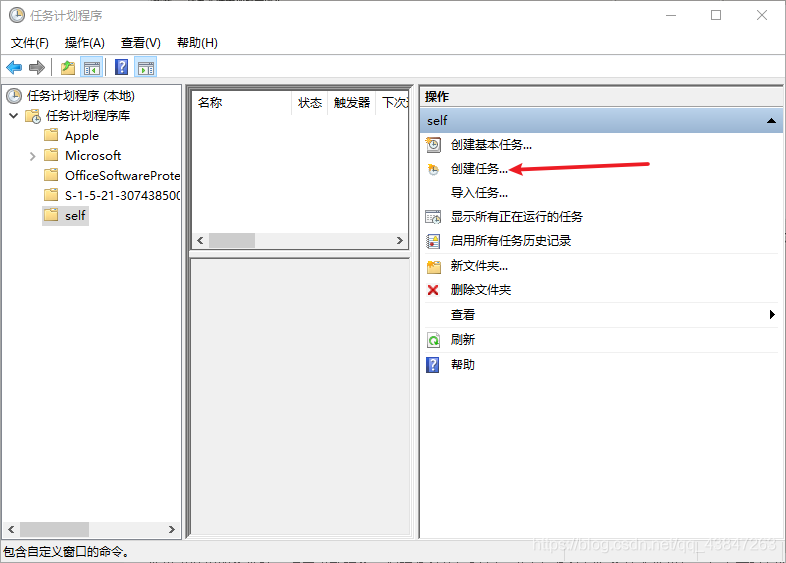The width and height of the screenshot is (786, 563).
Task: Click the 新文件夹 folder icon
Action: pyautogui.click(x=434, y=266)
